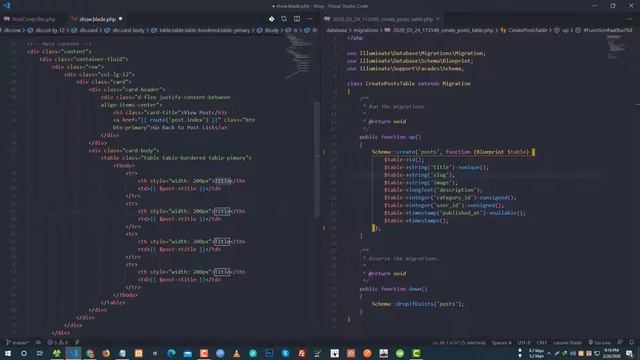Viewport: 640px width, 360px height.
Task: Open Mail app from taskbar
Action: pos(188,353)
